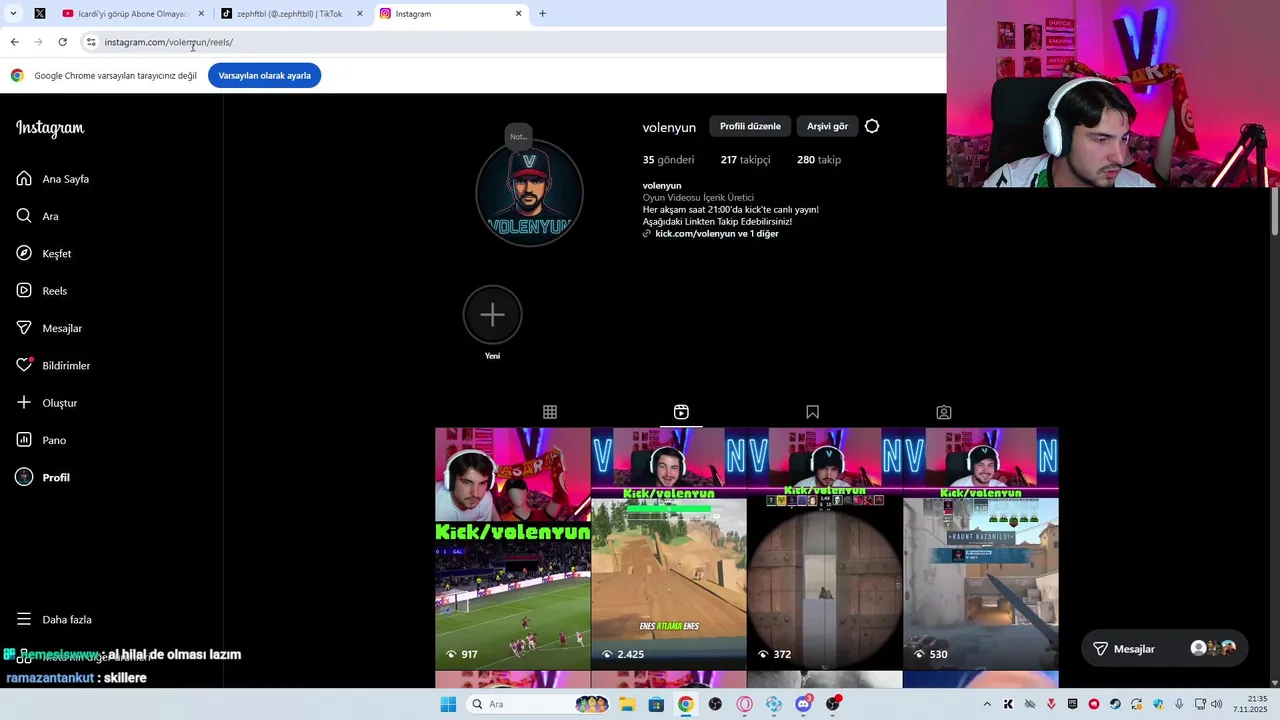Open the Pano dashboard
Screen dimensions: 1280x720
pos(41,440)
